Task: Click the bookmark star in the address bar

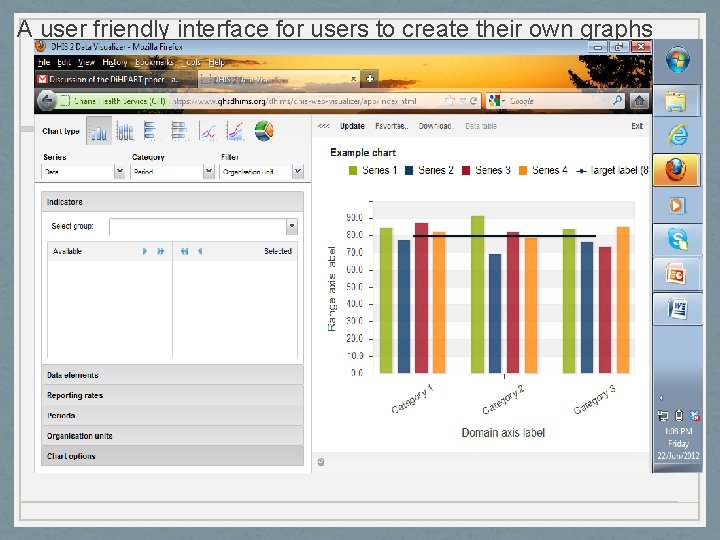Action: (x=449, y=101)
